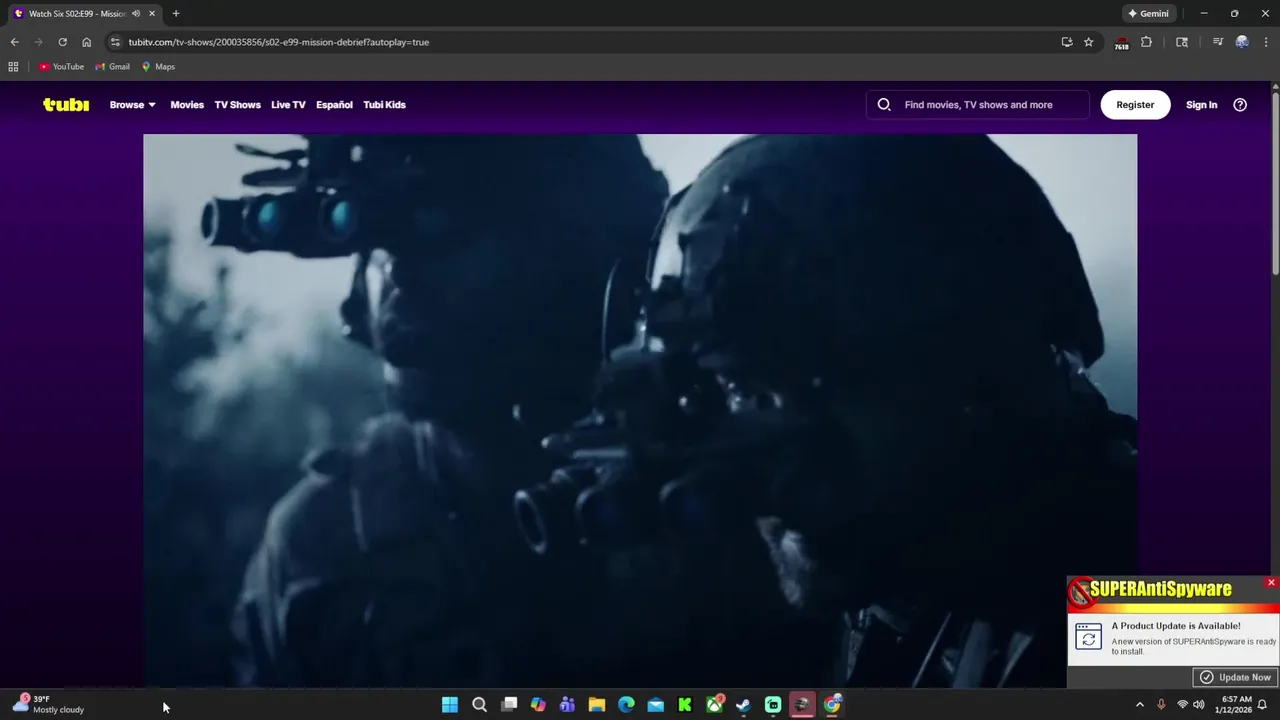Reload the current page
The height and width of the screenshot is (720, 1280).
(x=62, y=42)
